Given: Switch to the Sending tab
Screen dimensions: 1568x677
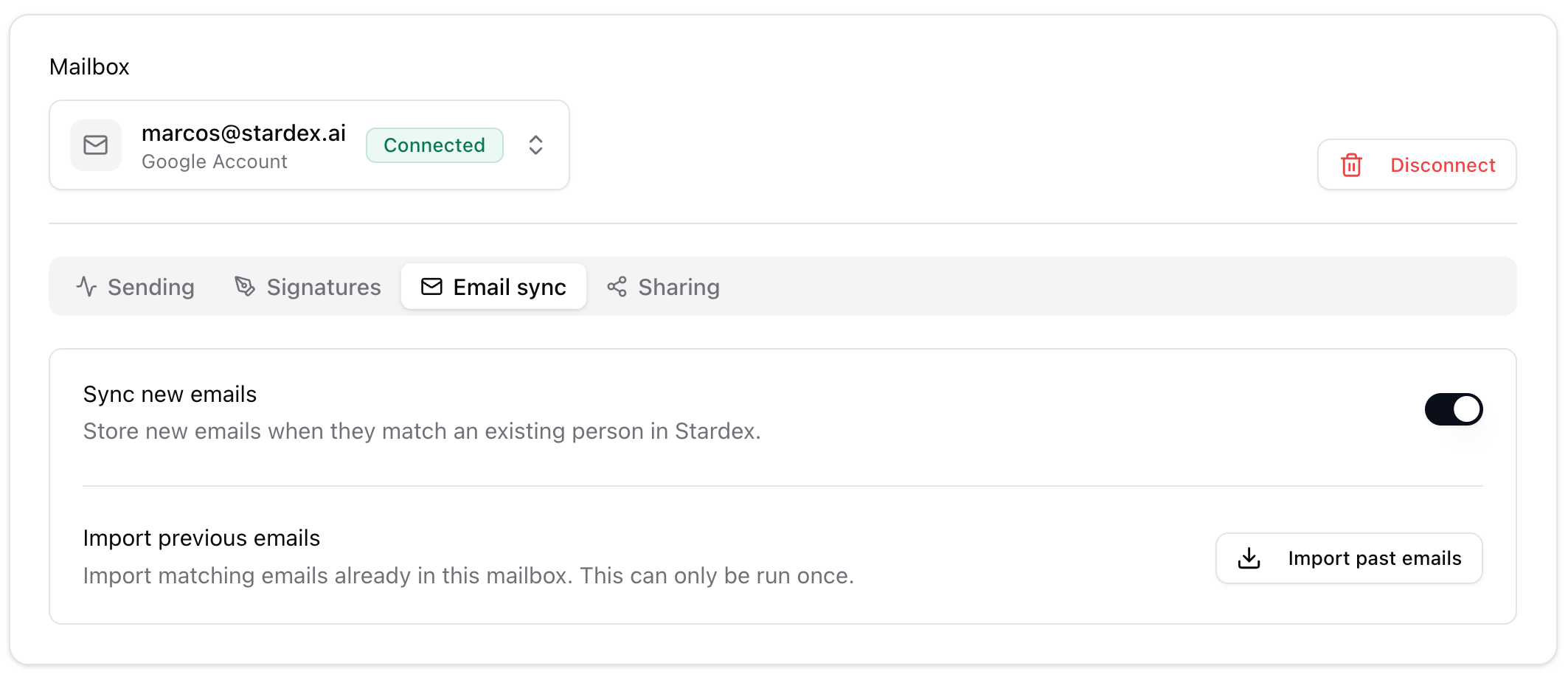Looking at the screenshot, I should point(136,287).
